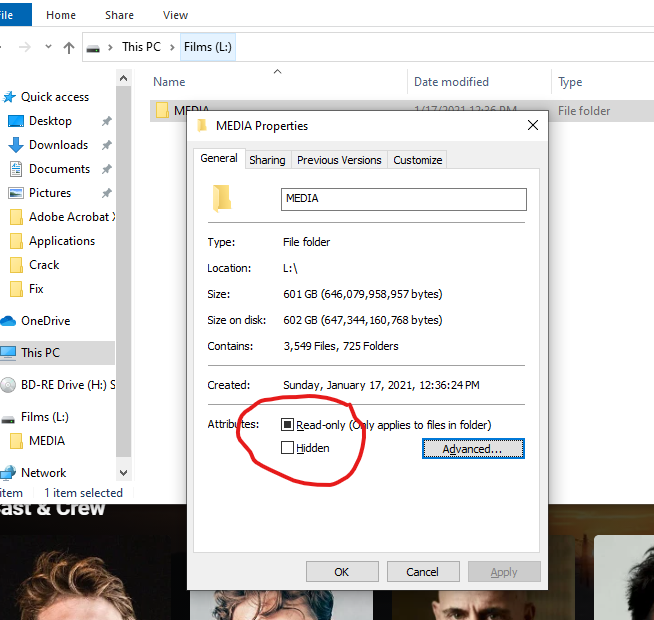Click the forward navigation arrow
The image size is (654, 620).
(25, 47)
